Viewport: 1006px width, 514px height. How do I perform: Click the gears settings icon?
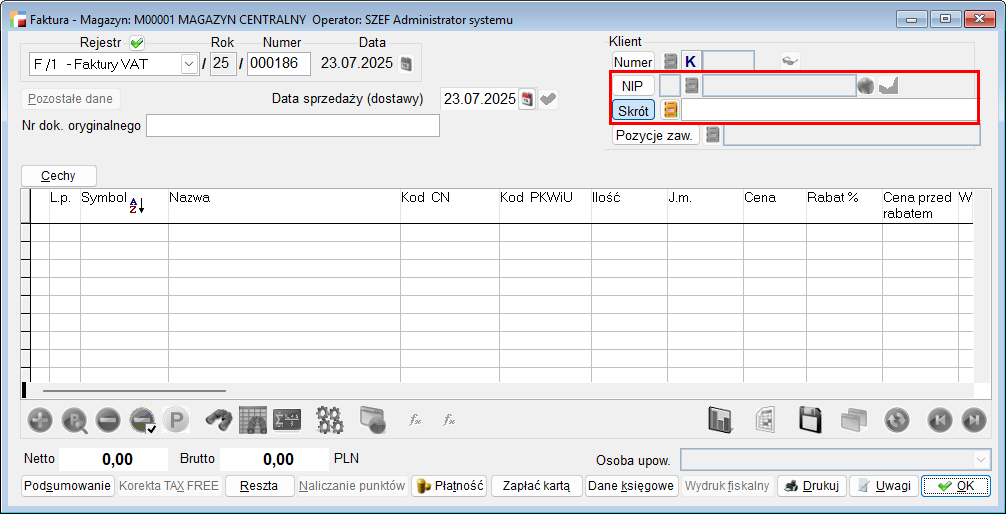point(330,421)
